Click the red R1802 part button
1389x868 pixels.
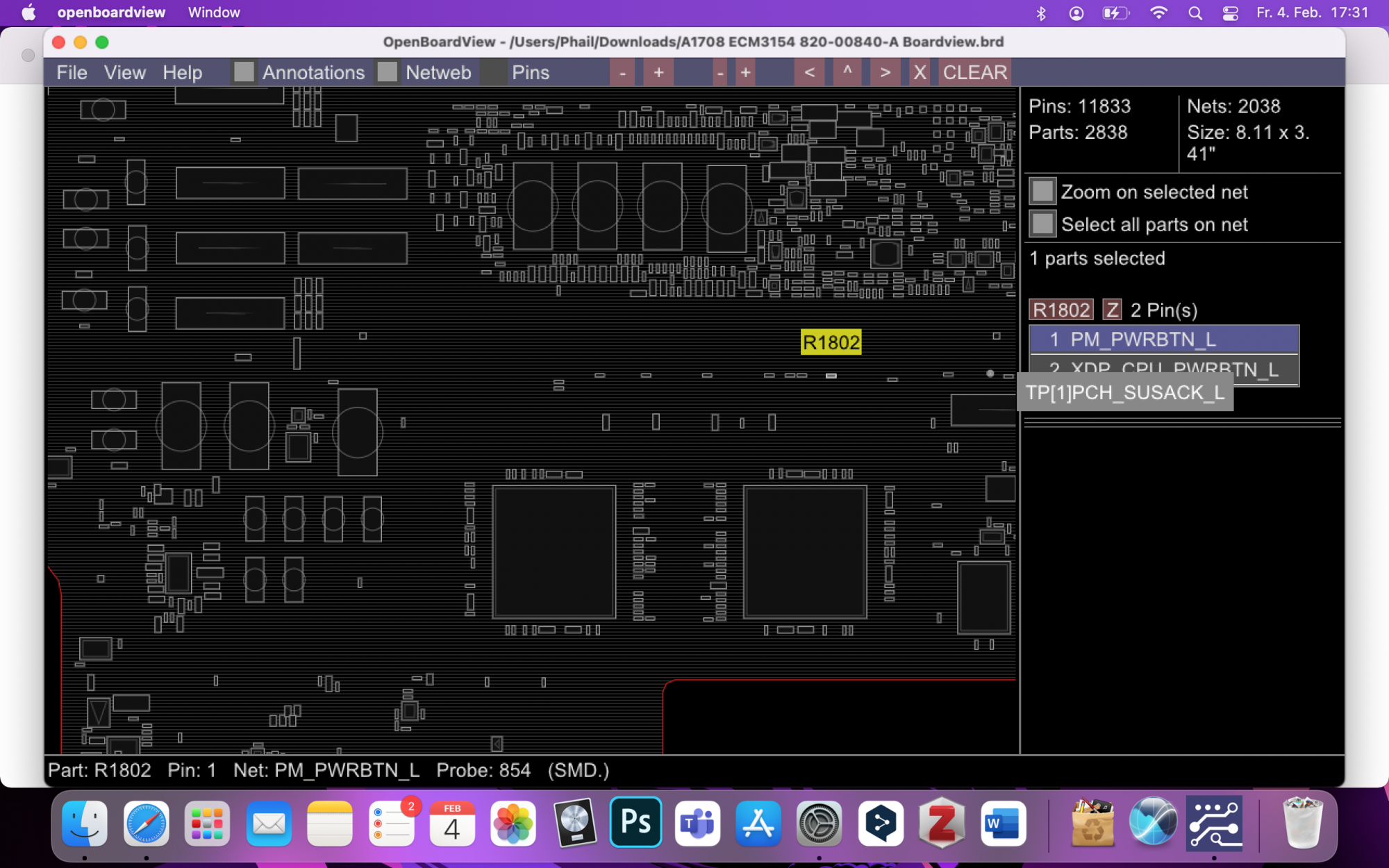1061,310
